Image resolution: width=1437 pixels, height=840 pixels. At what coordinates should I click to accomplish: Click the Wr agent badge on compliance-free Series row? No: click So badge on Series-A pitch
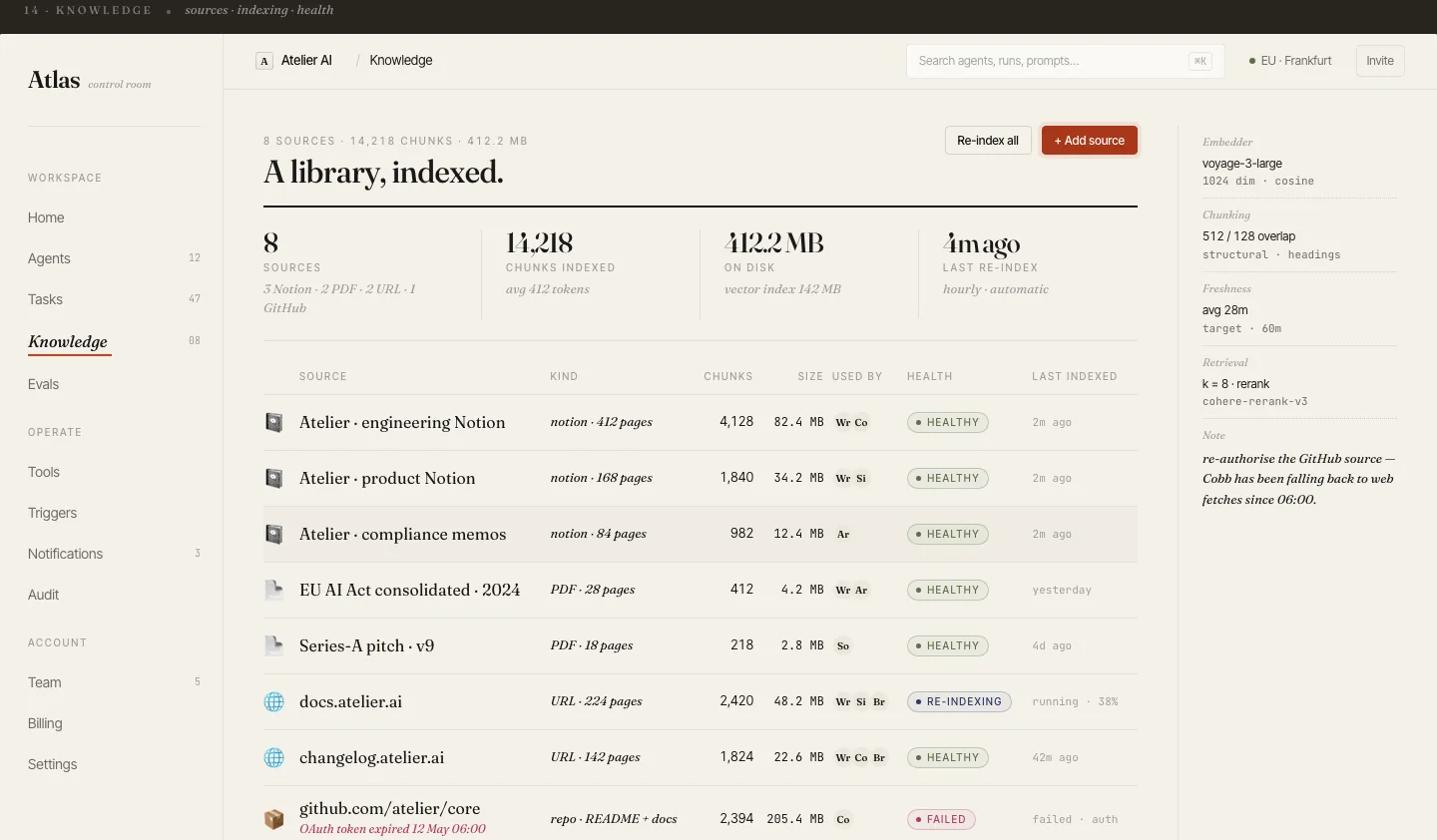(x=843, y=645)
